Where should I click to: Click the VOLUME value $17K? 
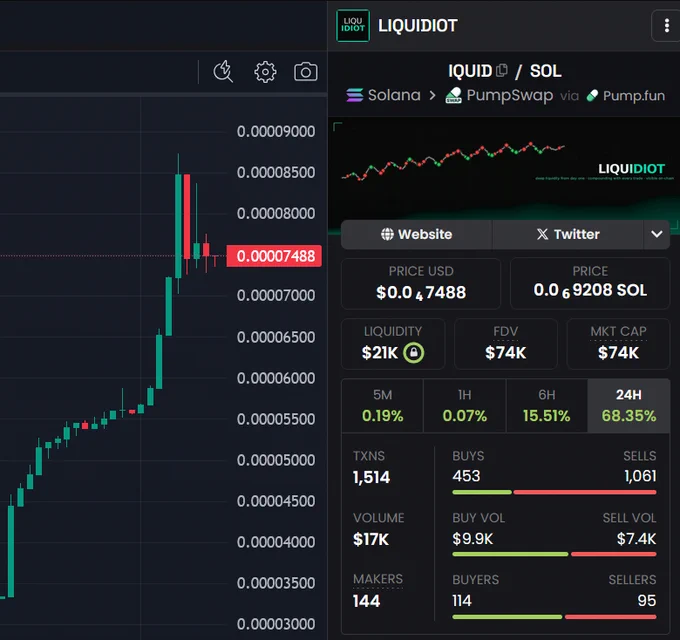click(371, 539)
